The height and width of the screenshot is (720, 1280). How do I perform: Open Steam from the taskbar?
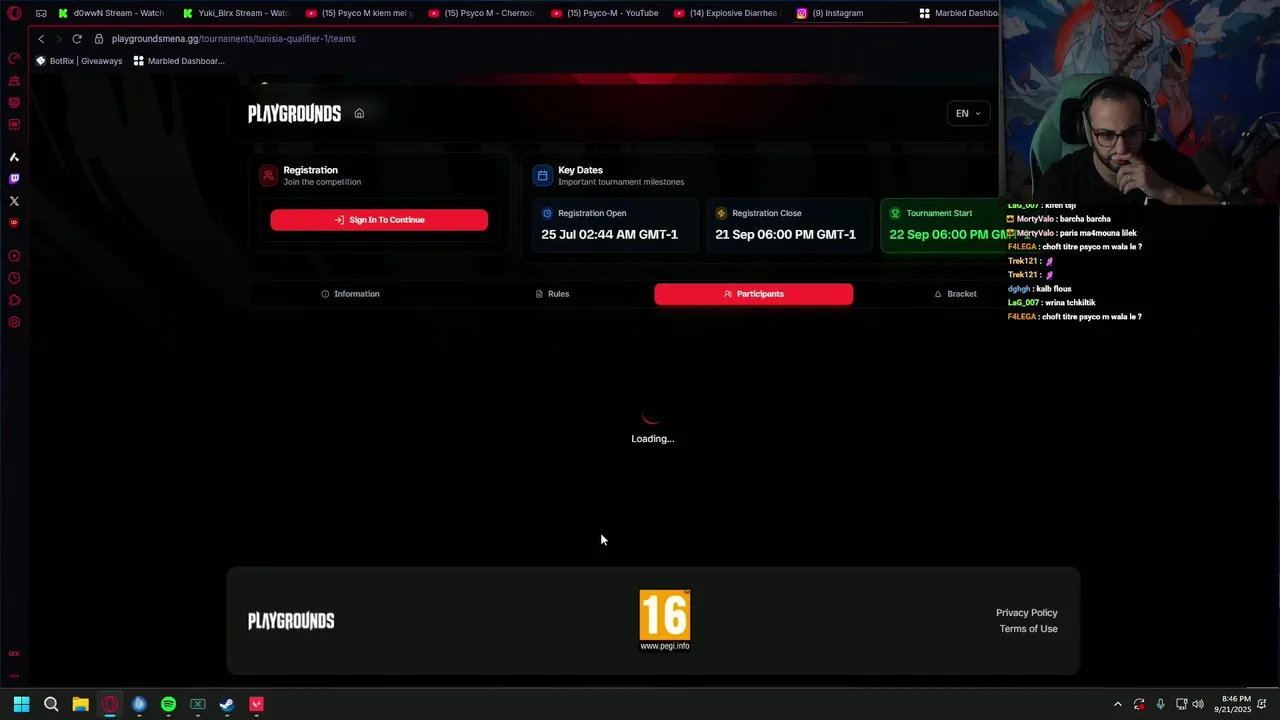(x=227, y=704)
